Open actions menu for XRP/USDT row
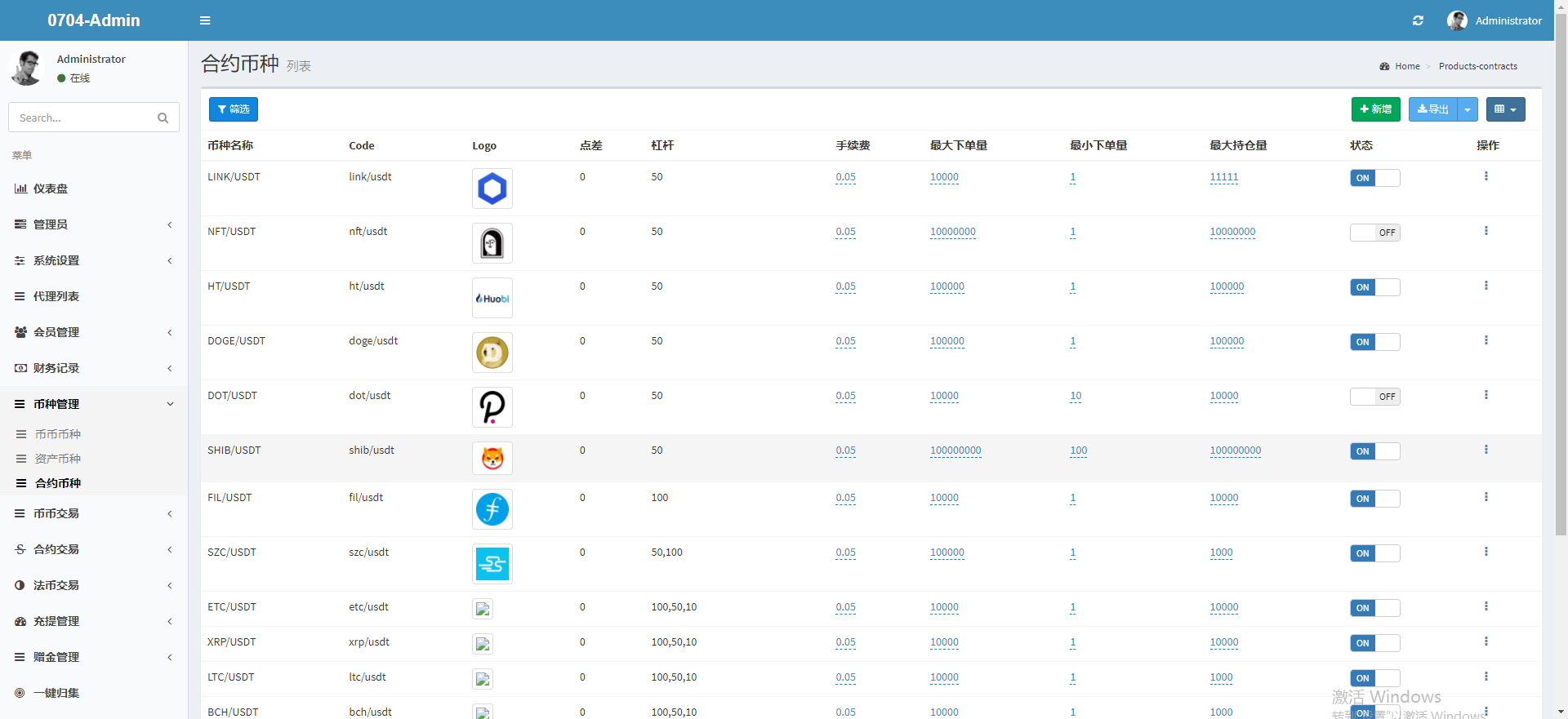The height and width of the screenshot is (719, 1568). point(1486,641)
